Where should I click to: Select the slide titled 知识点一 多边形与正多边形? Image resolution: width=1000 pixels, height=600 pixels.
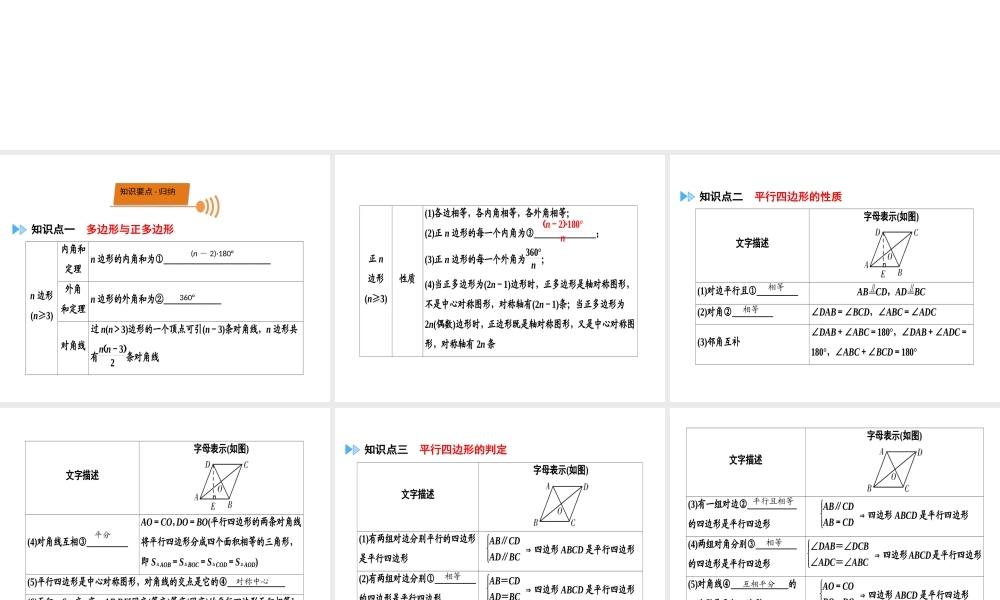tap(165, 278)
